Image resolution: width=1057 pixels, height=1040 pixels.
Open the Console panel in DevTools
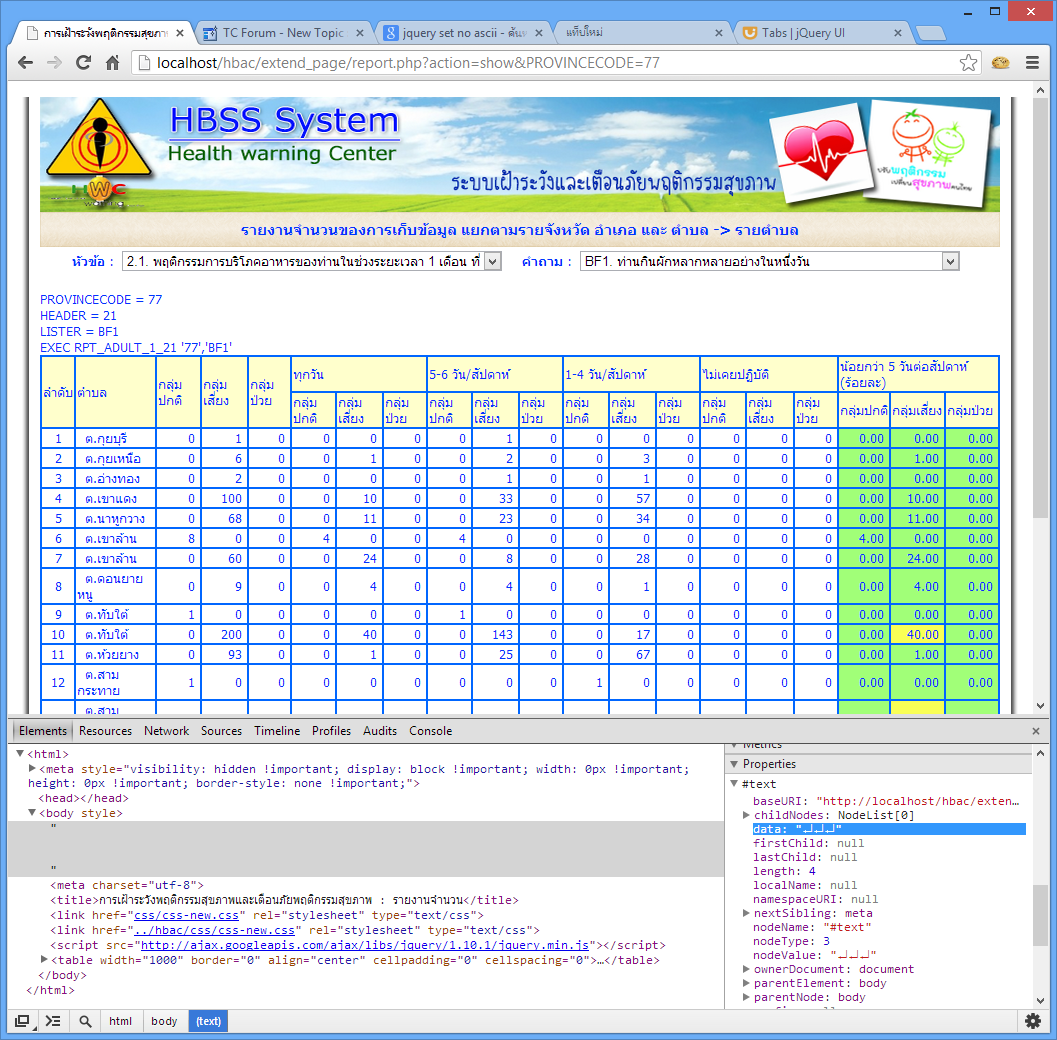430,731
